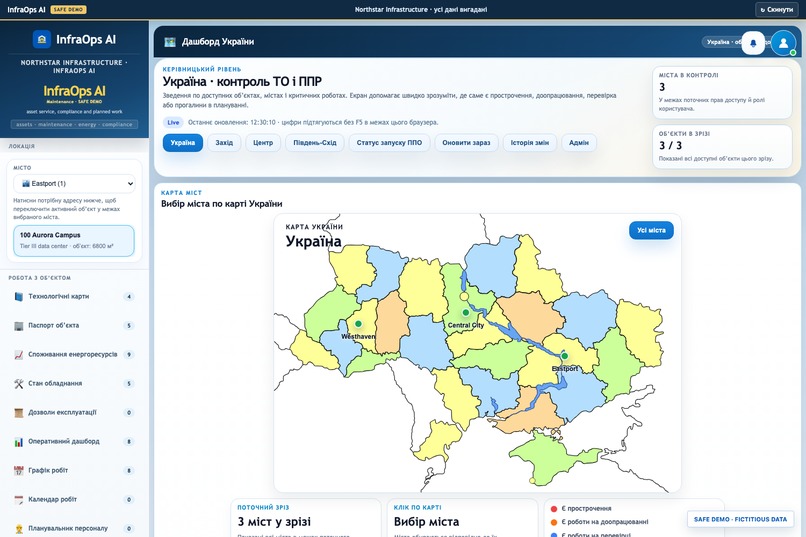Viewport: 806px width, 537px height.
Task: Click the Технологічні карти book icon
Action: point(19,297)
